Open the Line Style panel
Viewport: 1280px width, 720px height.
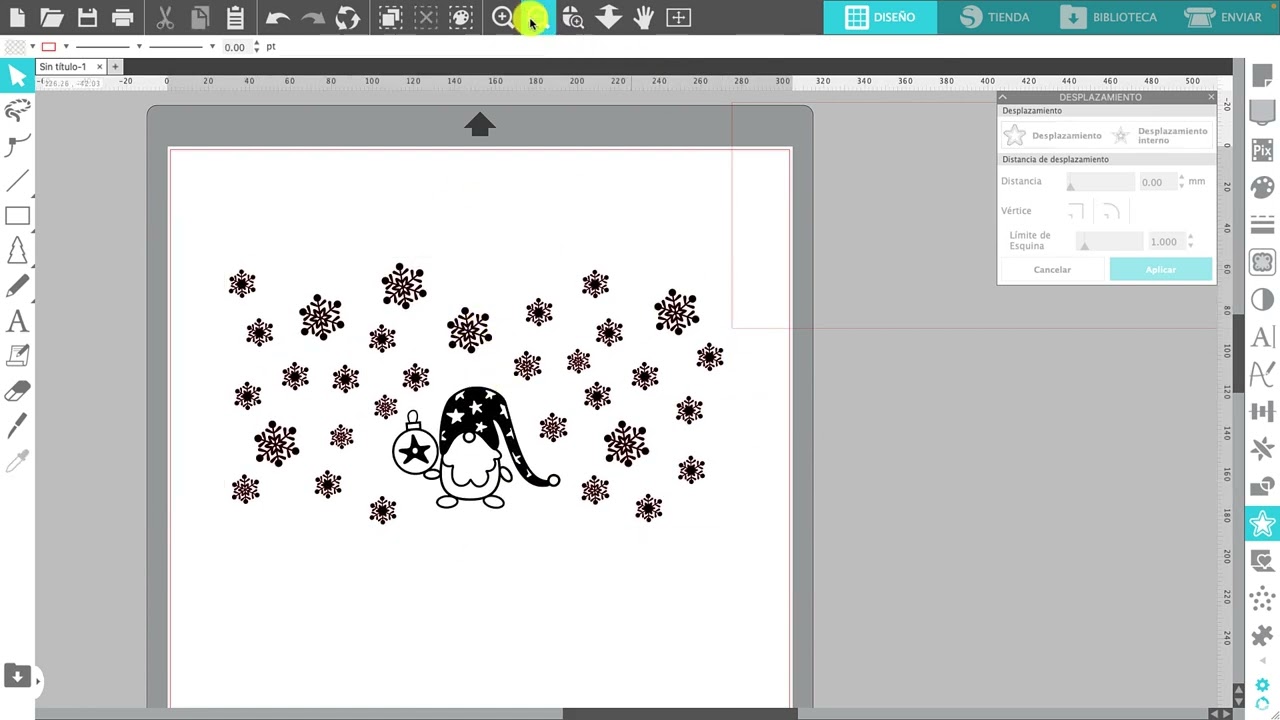click(x=1262, y=226)
